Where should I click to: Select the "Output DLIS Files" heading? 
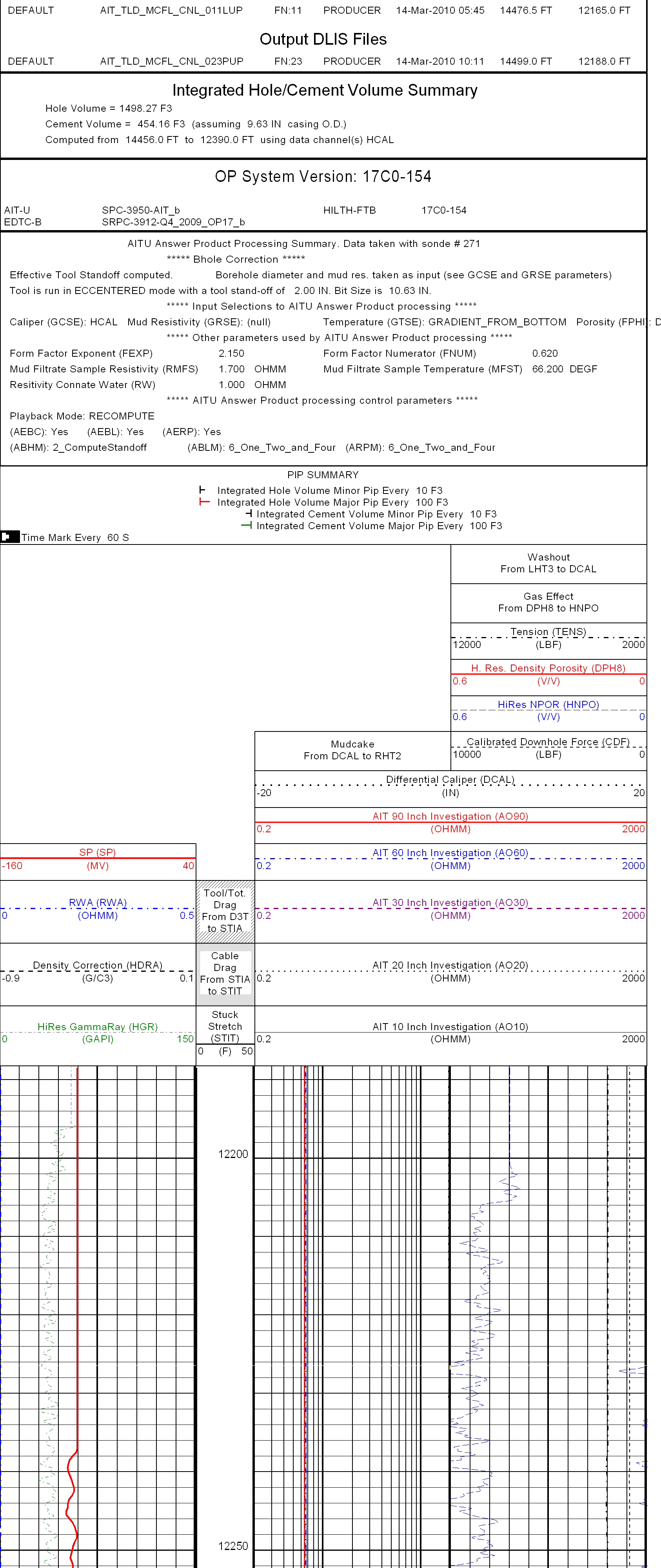tap(323, 39)
